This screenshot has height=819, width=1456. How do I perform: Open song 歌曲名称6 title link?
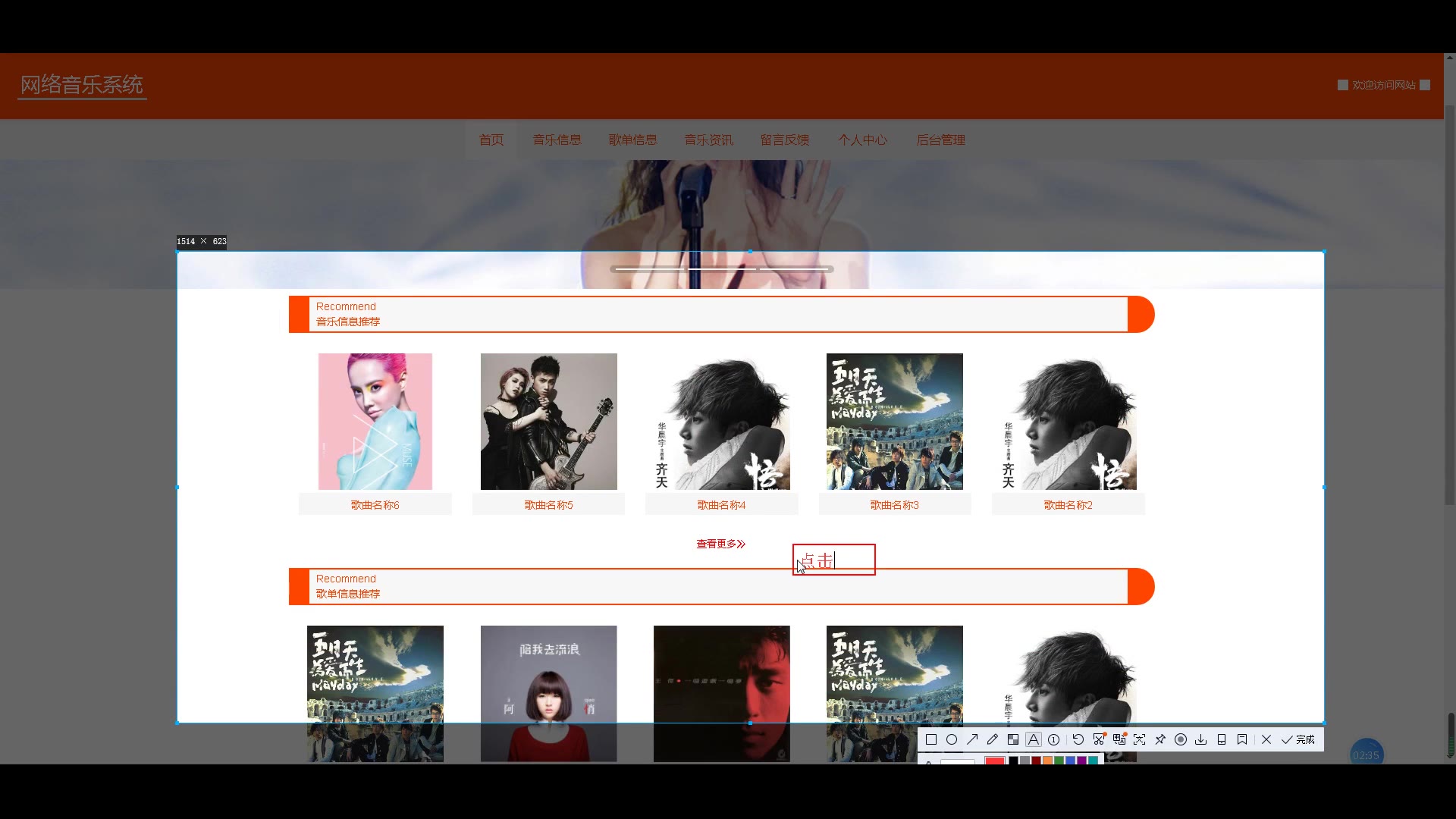(x=375, y=505)
